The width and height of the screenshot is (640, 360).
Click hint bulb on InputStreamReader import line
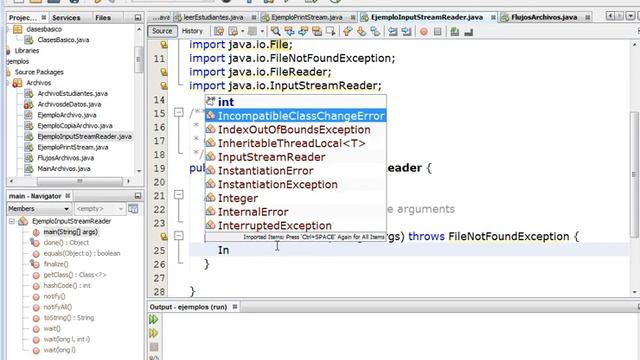point(164,86)
